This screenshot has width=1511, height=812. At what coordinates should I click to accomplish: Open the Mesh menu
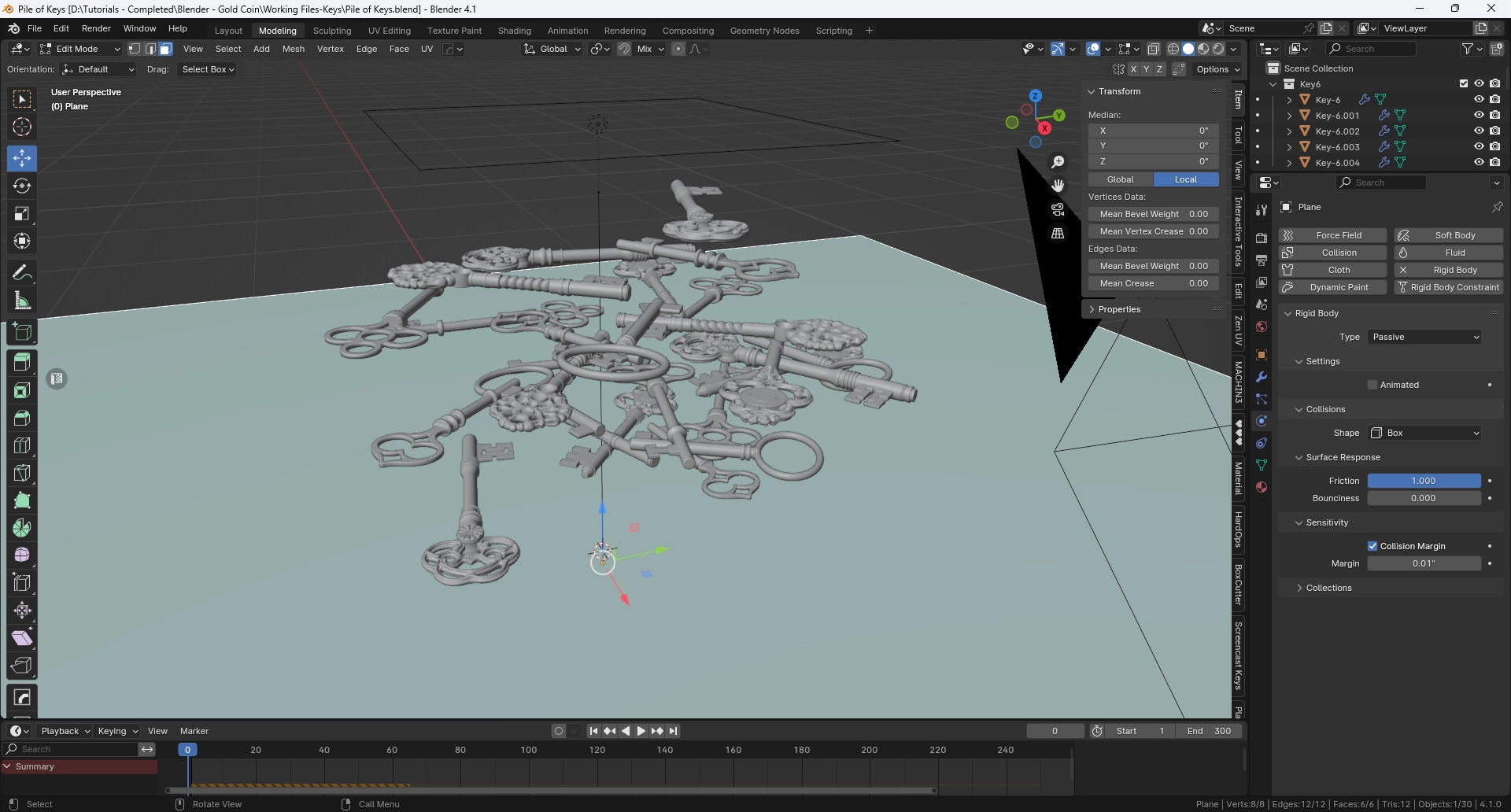293,49
